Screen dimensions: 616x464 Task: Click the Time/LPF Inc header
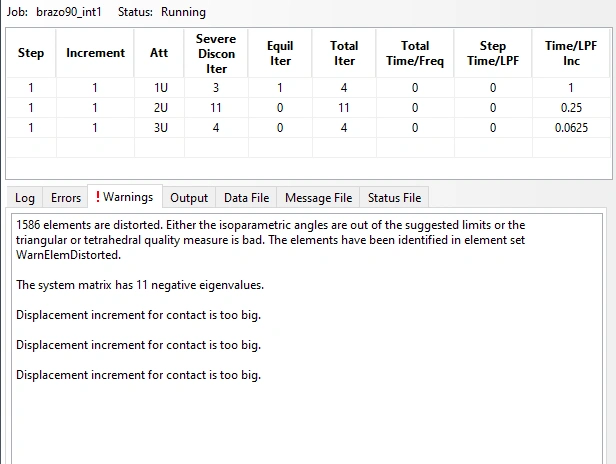[571, 53]
